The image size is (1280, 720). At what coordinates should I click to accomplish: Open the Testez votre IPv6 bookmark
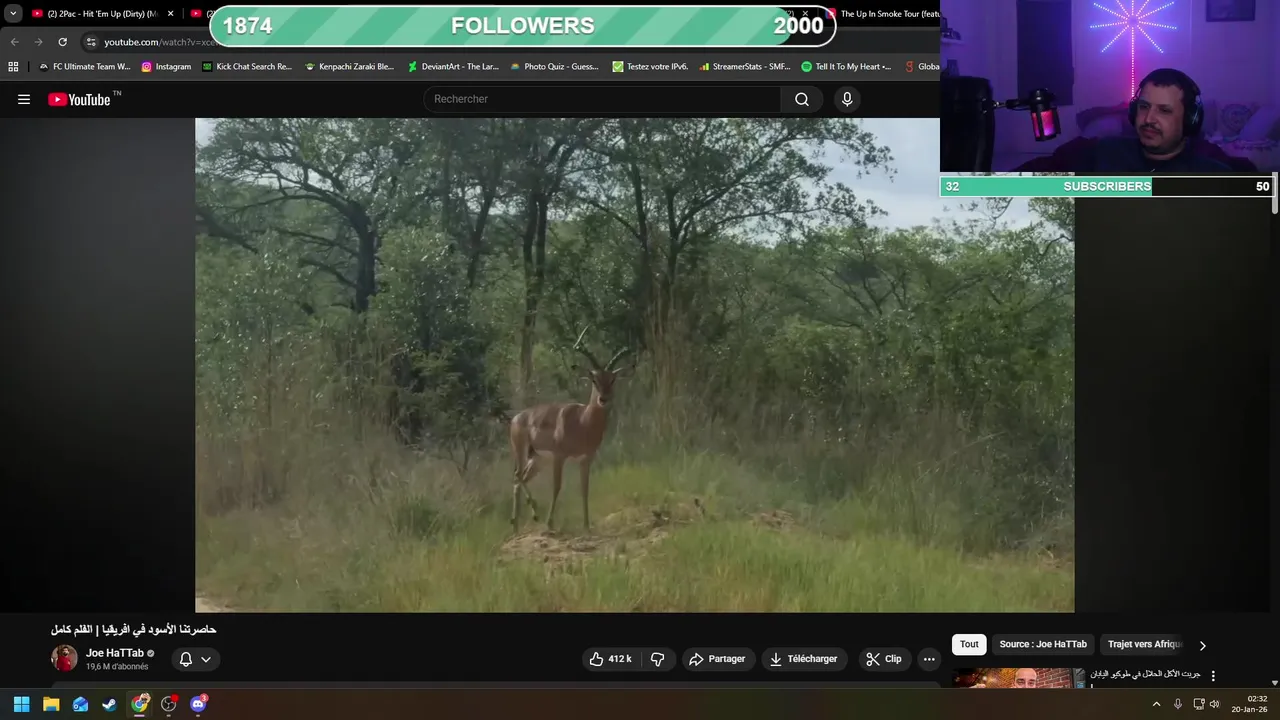650,67
